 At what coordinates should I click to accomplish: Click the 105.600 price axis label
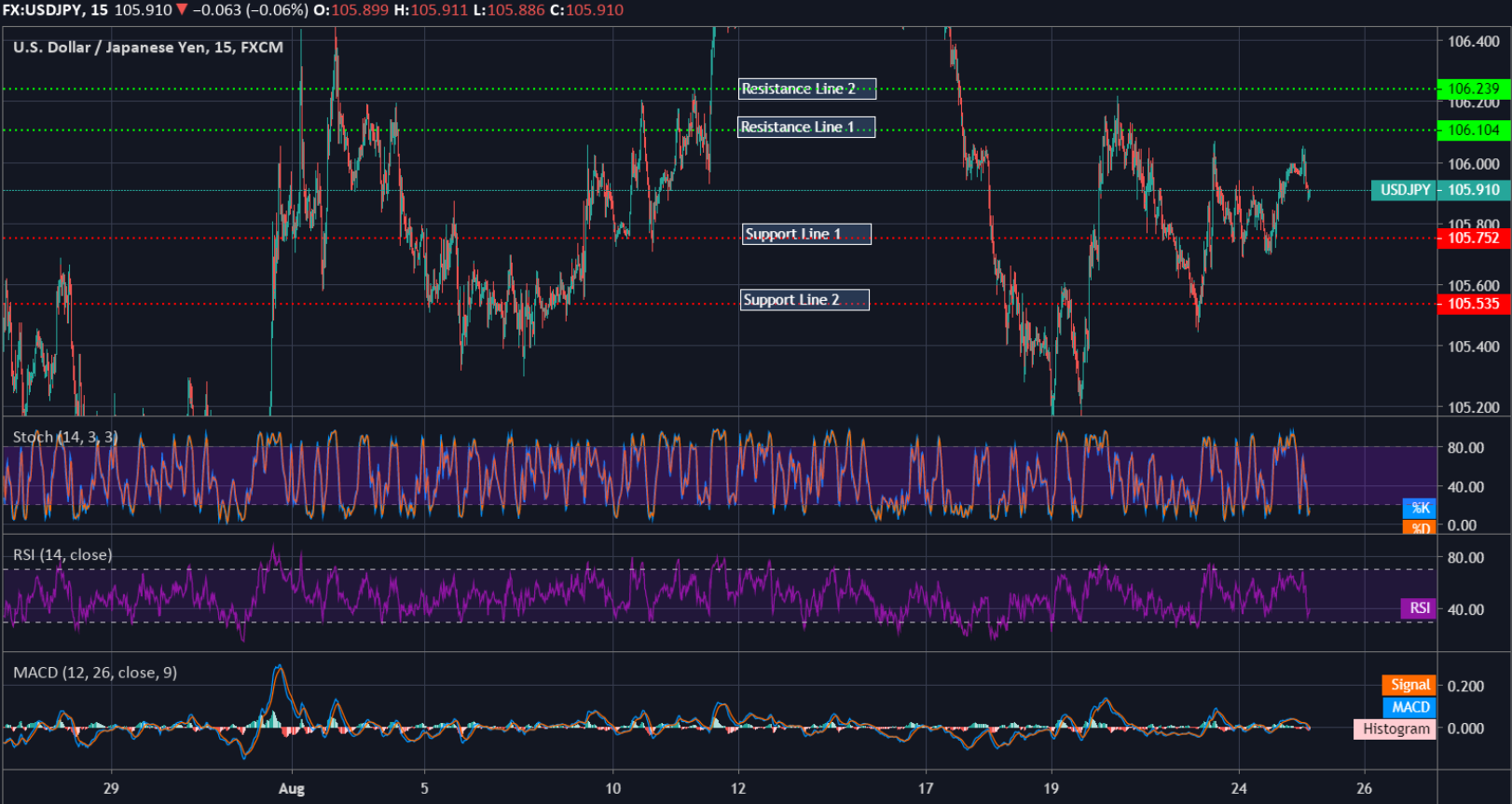tap(1474, 286)
